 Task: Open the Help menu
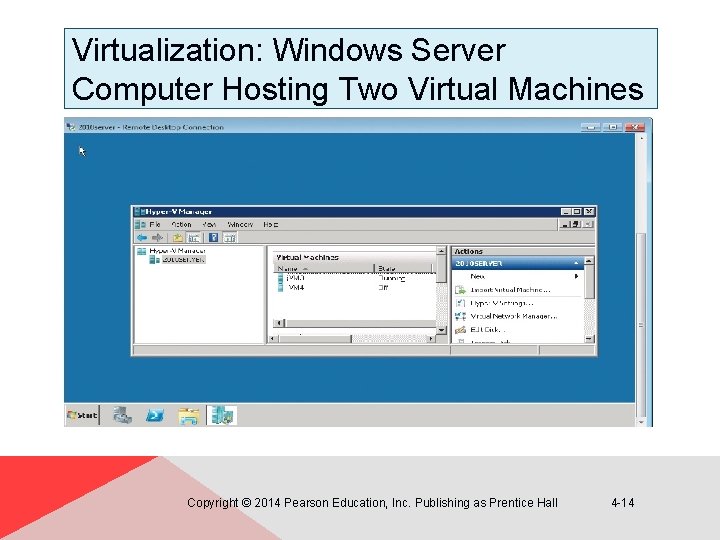tap(270, 225)
